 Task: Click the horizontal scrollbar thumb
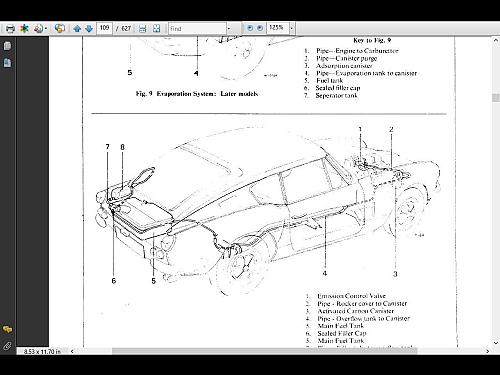pos(264,351)
